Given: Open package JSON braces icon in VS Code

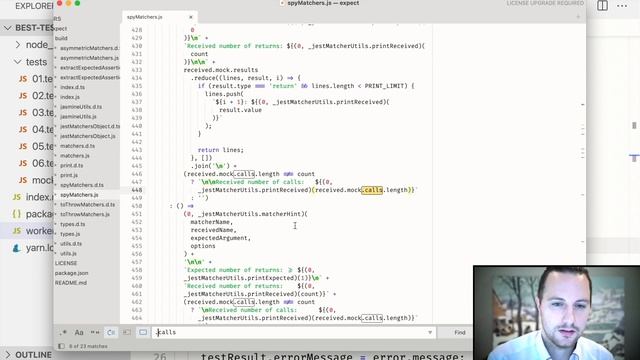Looking at the screenshot, I should pos(17,214).
